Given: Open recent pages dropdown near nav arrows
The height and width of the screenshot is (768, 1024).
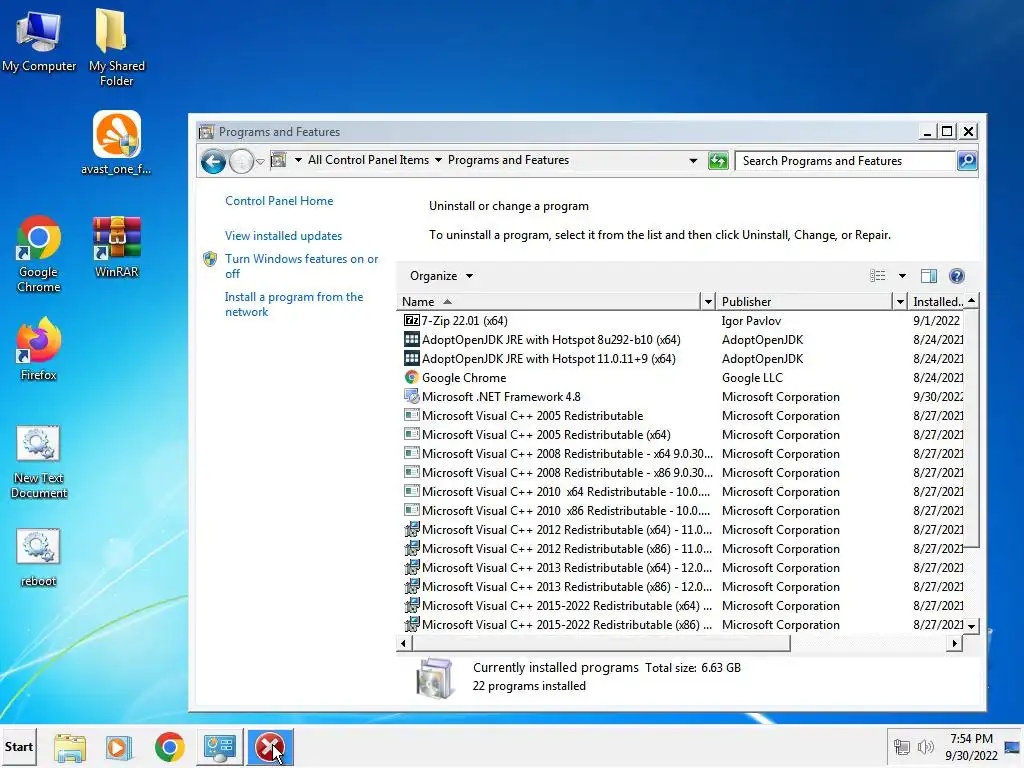Looking at the screenshot, I should tap(260, 161).
